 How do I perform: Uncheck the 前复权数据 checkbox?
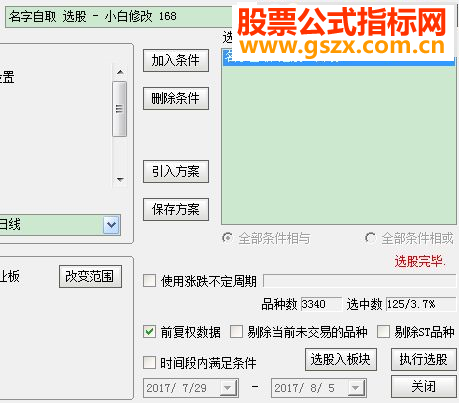pyautogui.click(x=149, y=332)
